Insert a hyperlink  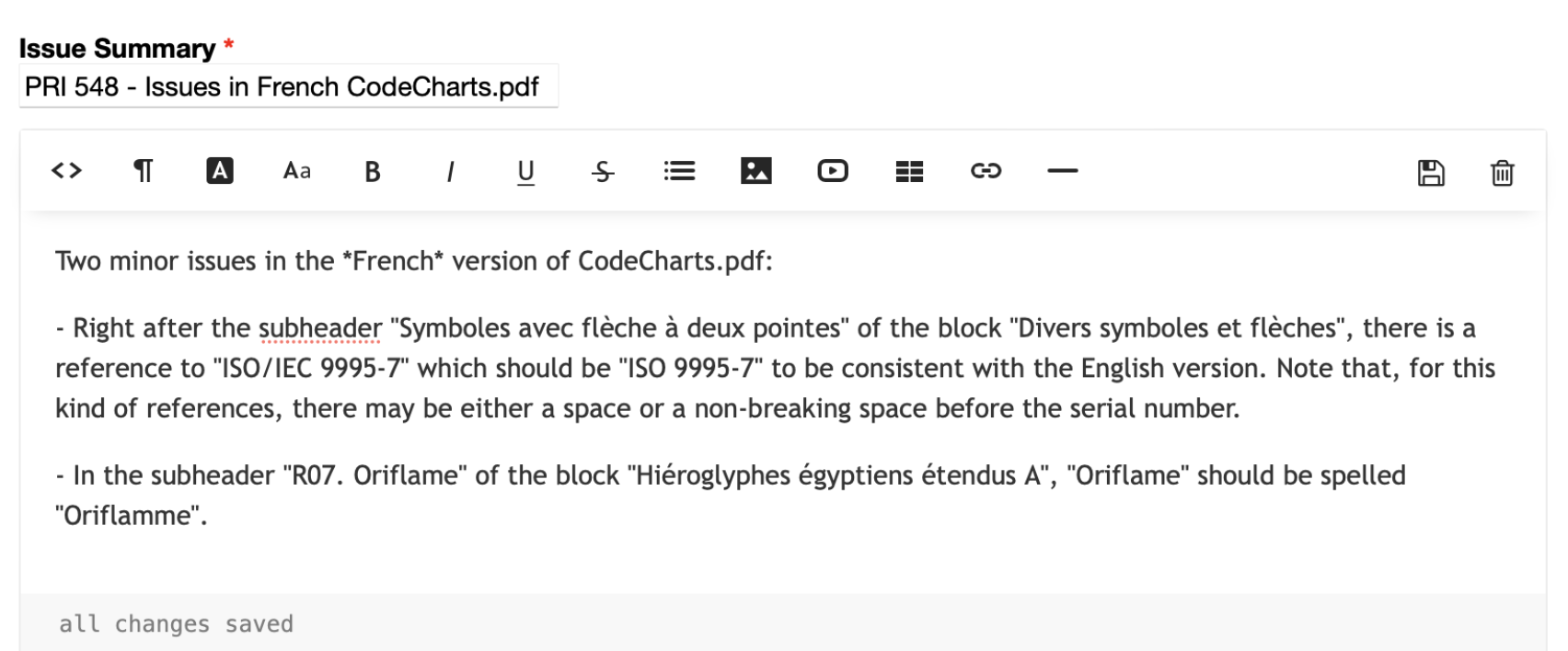(x=986, y=171)
